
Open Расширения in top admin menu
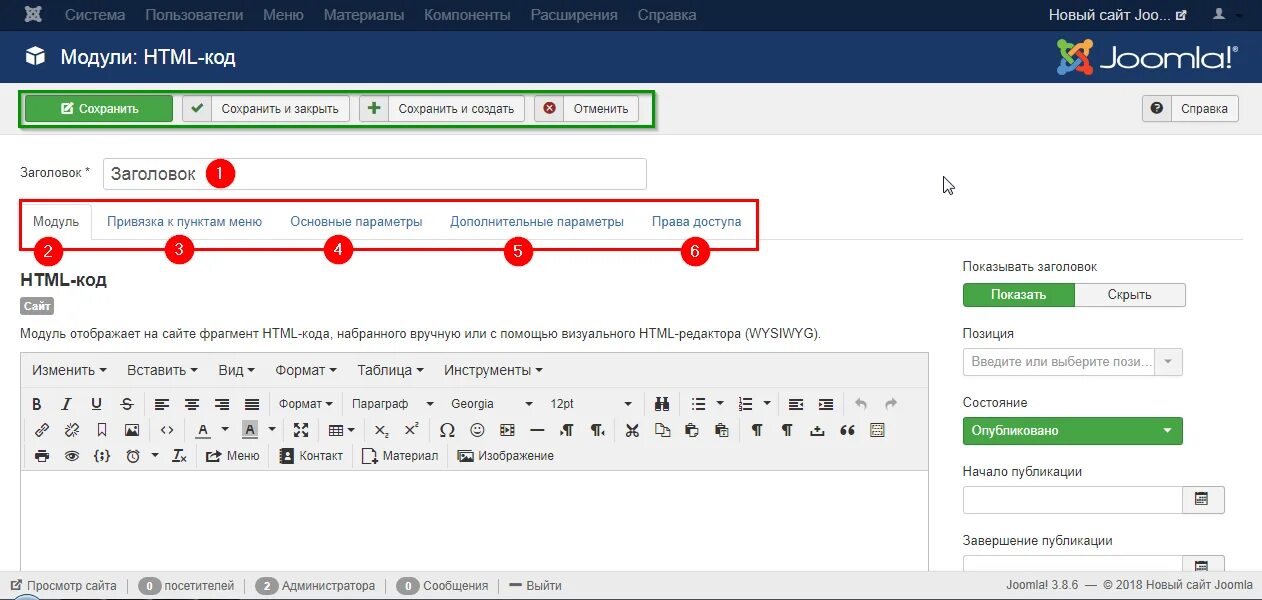(x=574, y=15)
